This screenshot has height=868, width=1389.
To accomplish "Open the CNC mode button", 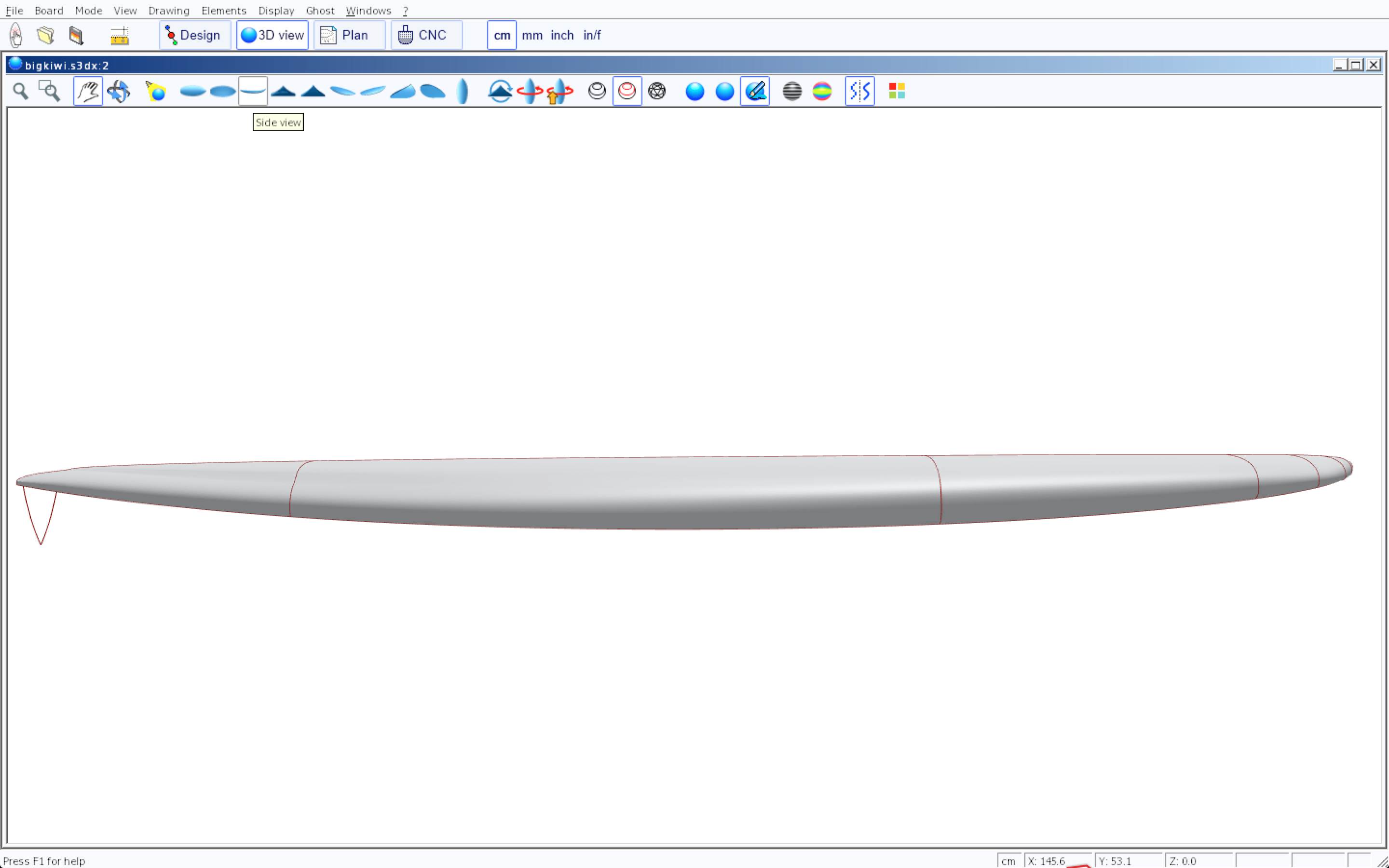I will point(426,35).
